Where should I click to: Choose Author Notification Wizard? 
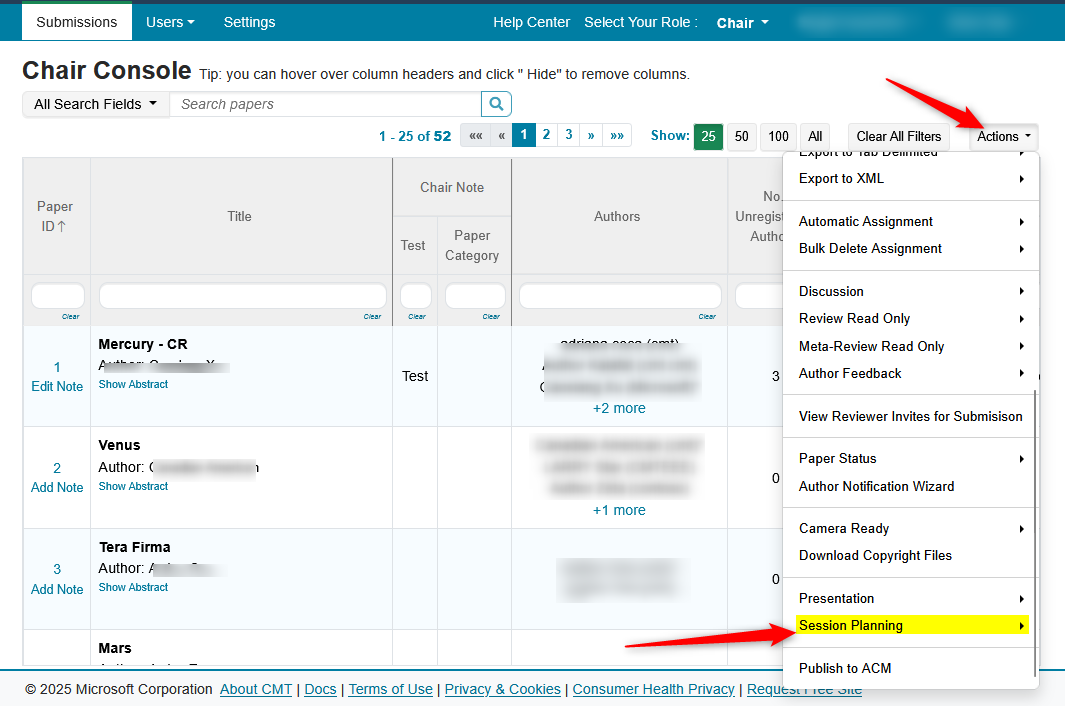pos(876,486)
